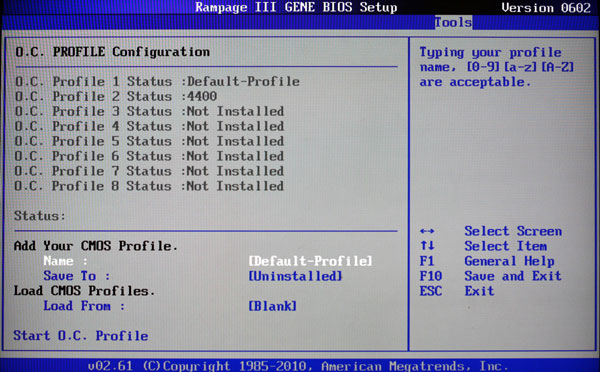Select the Name label

(65, 261)
